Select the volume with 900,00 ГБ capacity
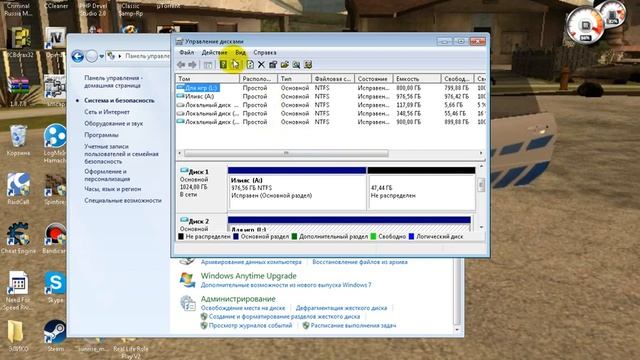This screenshot has width=640, height=360. coord(331,122)
